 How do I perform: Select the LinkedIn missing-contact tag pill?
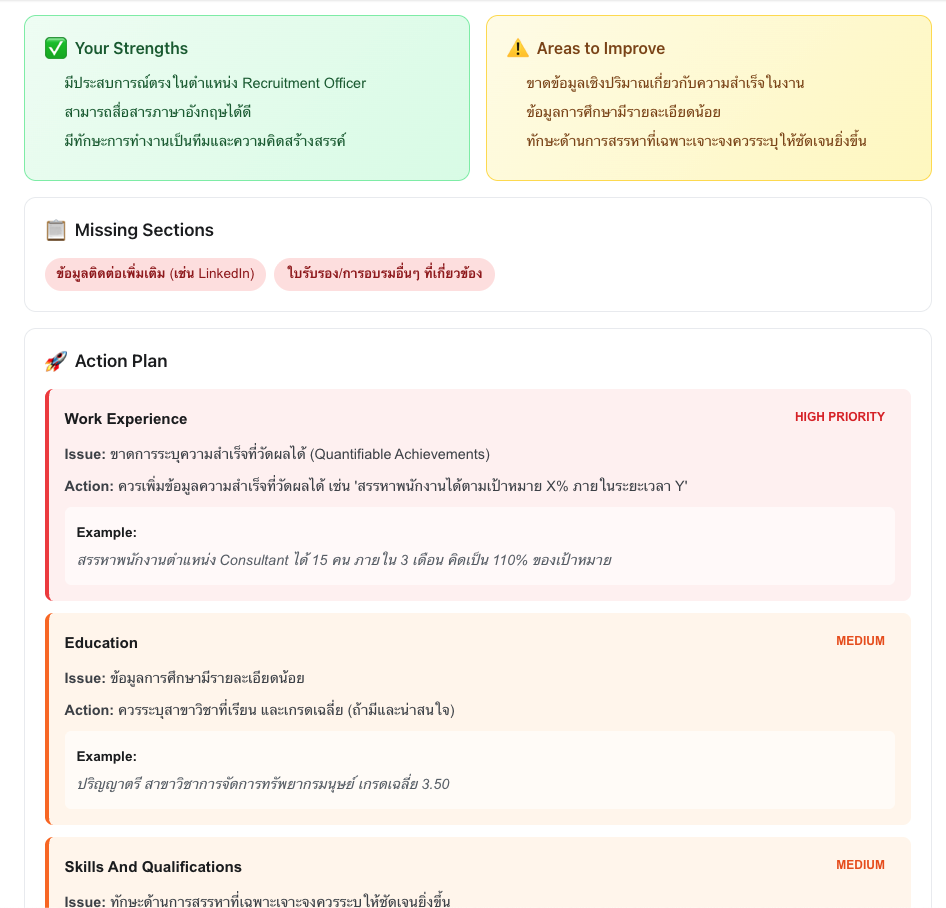tap(155, 273)
